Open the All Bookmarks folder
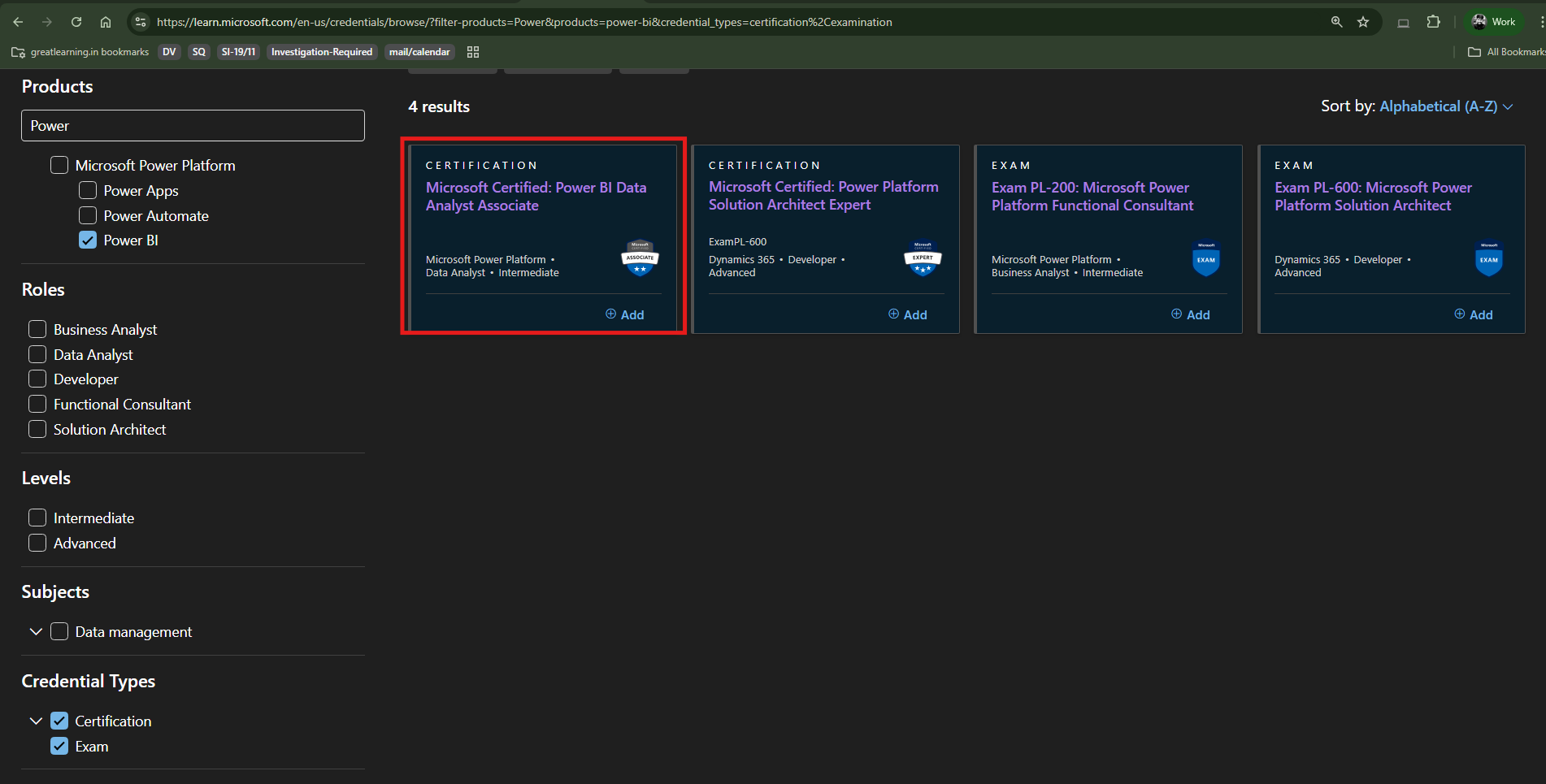Viewport: 1546px width, 784px height. (1506, 52)
